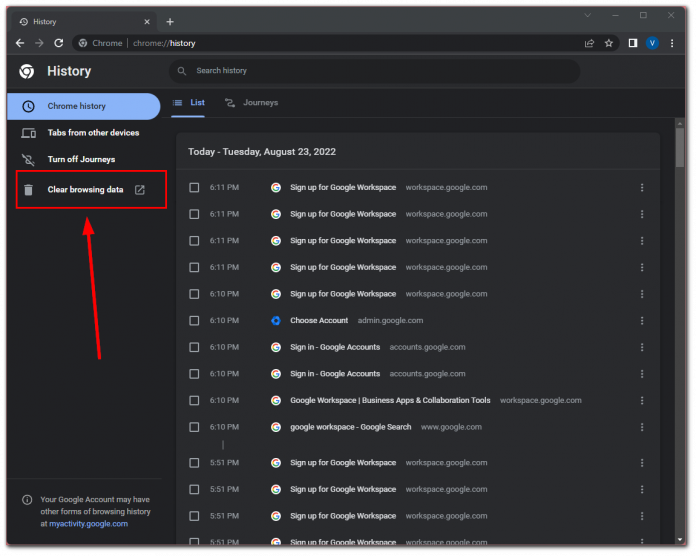Open more actions for google workspace - Google Search
This screenshot has height=556, width=696.
pyautogui.click(x=642, y=427)
